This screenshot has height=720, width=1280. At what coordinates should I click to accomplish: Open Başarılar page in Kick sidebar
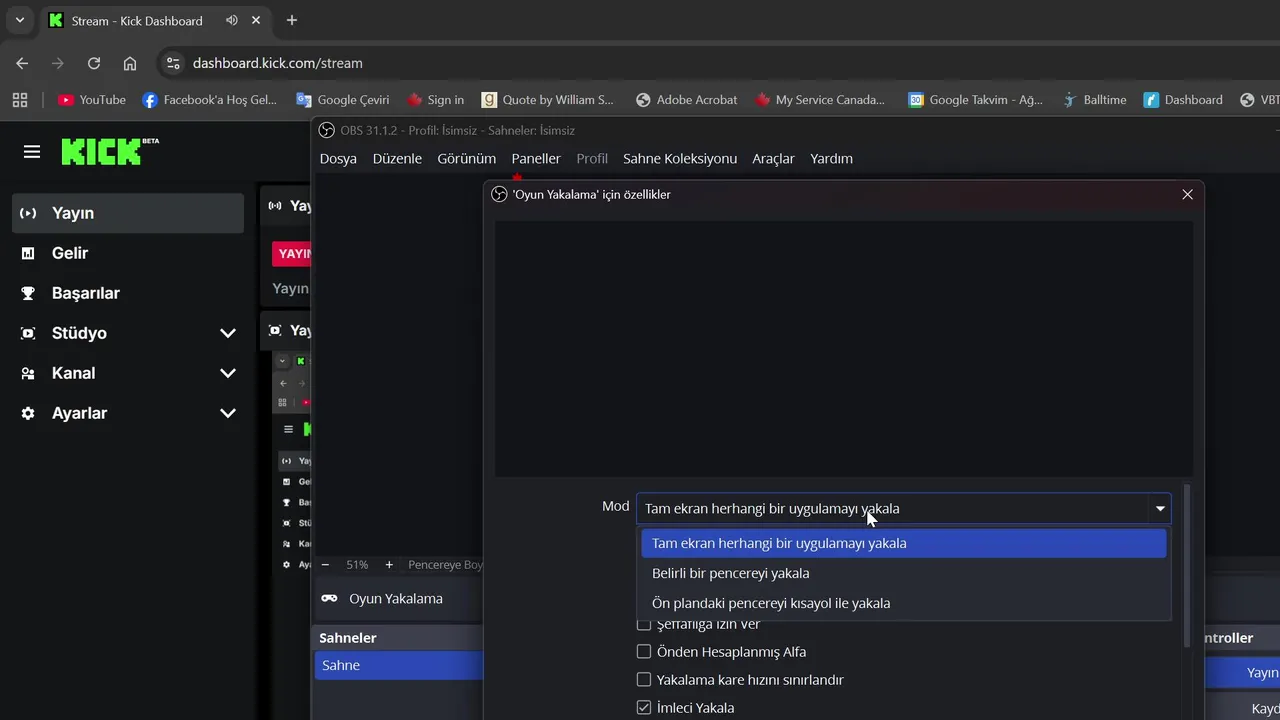128,293
